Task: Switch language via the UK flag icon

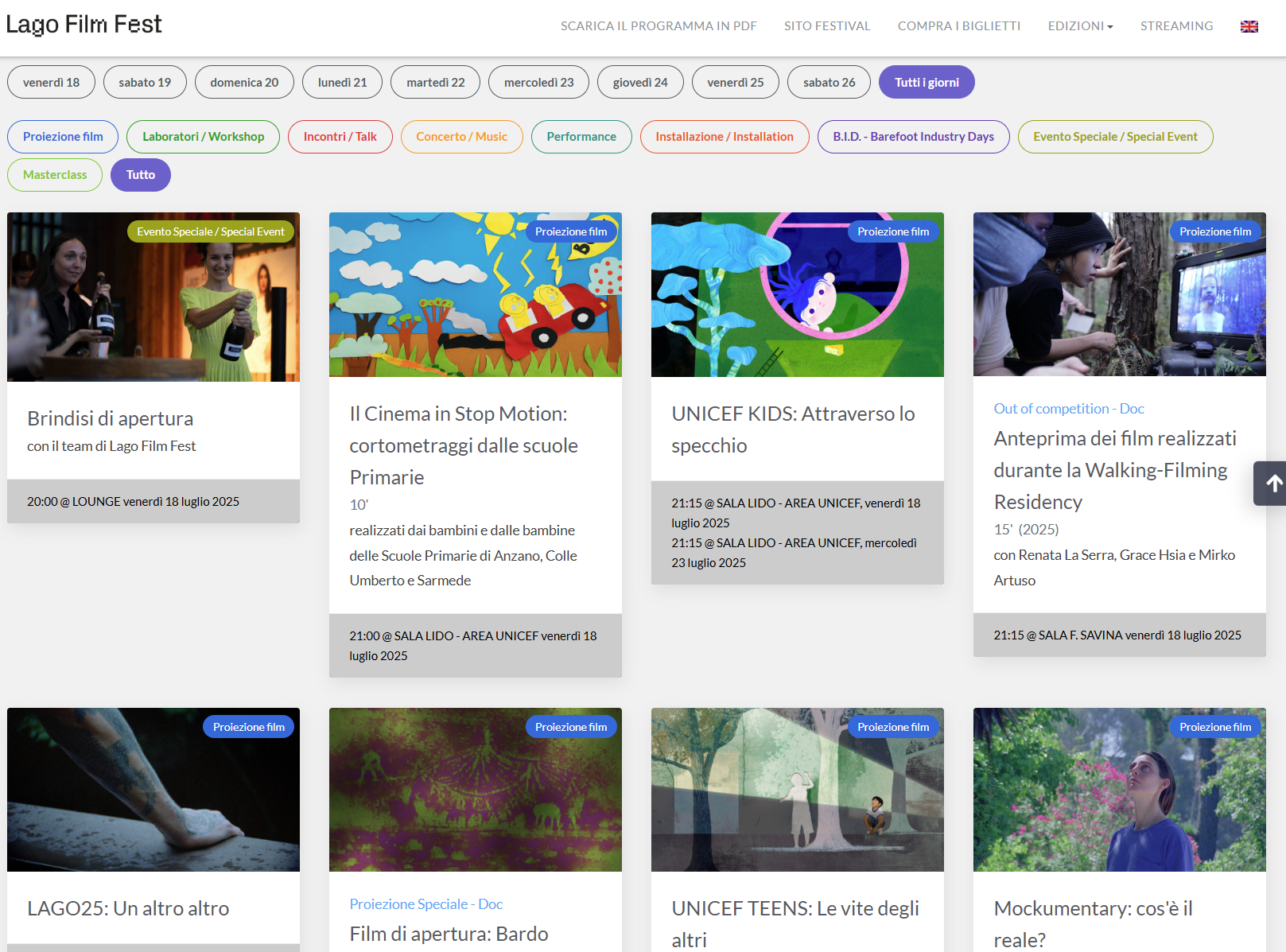Action: (x=1249, y=26)
